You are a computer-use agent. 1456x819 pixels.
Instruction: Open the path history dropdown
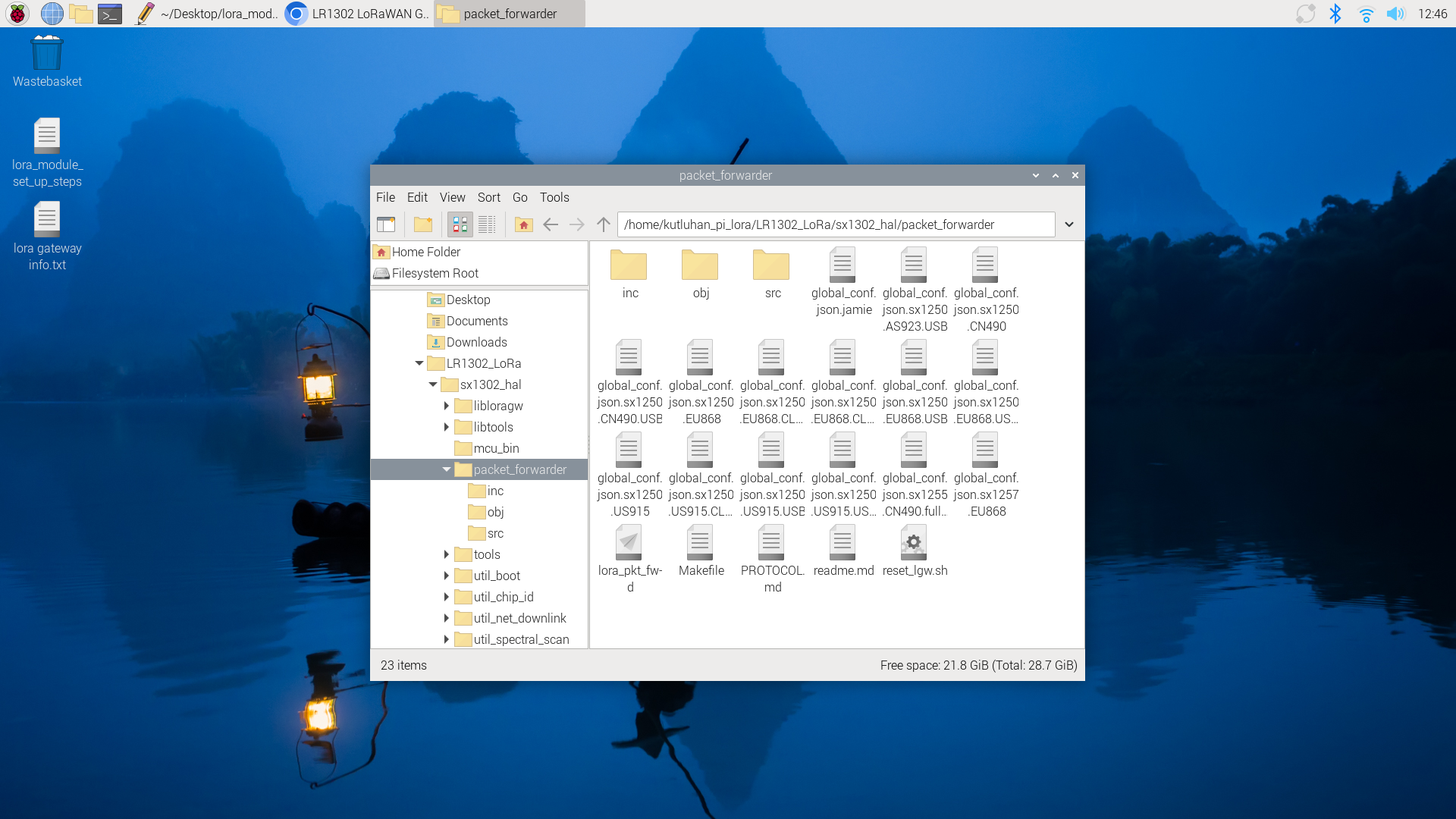[x=1069, y=224]
